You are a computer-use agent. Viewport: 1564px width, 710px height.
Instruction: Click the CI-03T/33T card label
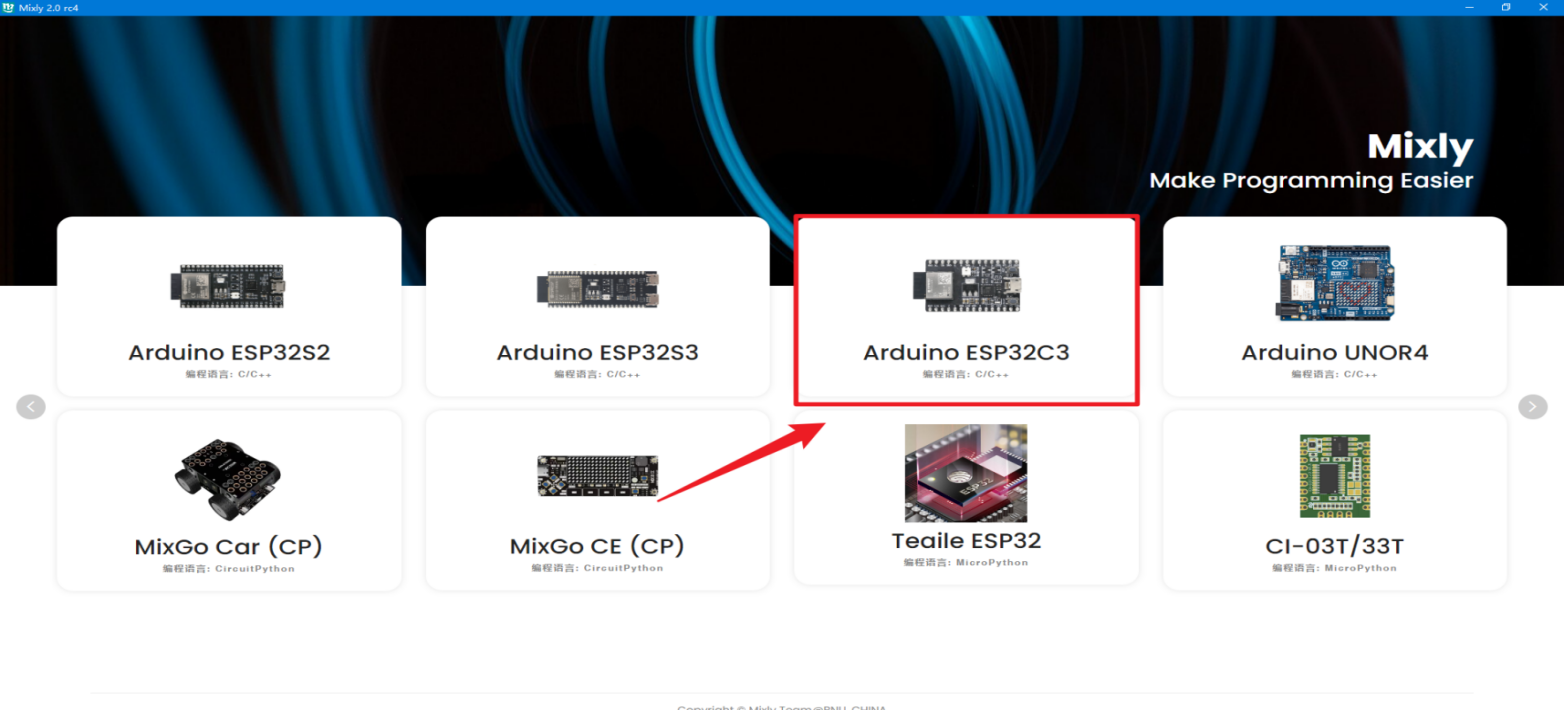(1334, 546)
